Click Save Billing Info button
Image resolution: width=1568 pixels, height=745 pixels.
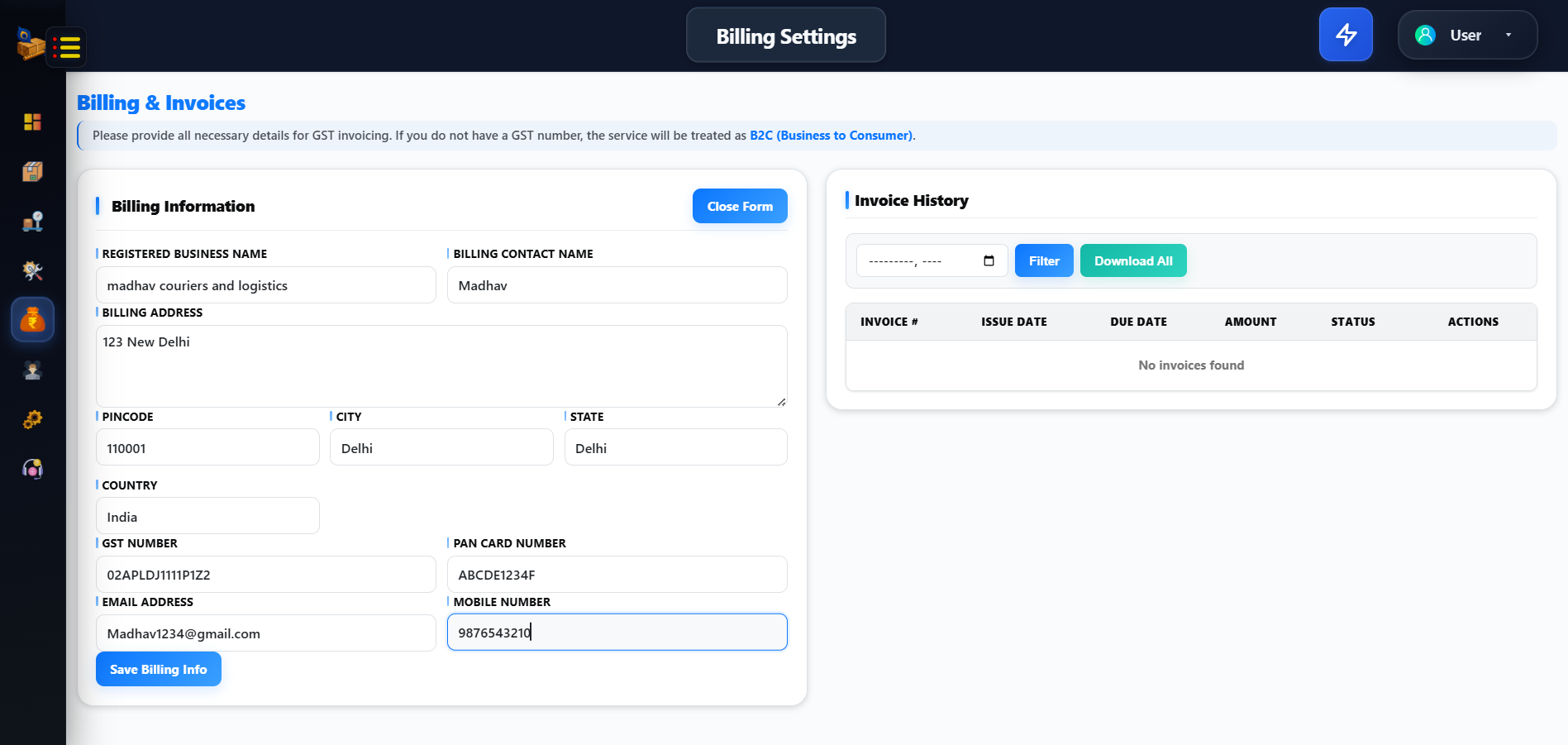point(158,669)
